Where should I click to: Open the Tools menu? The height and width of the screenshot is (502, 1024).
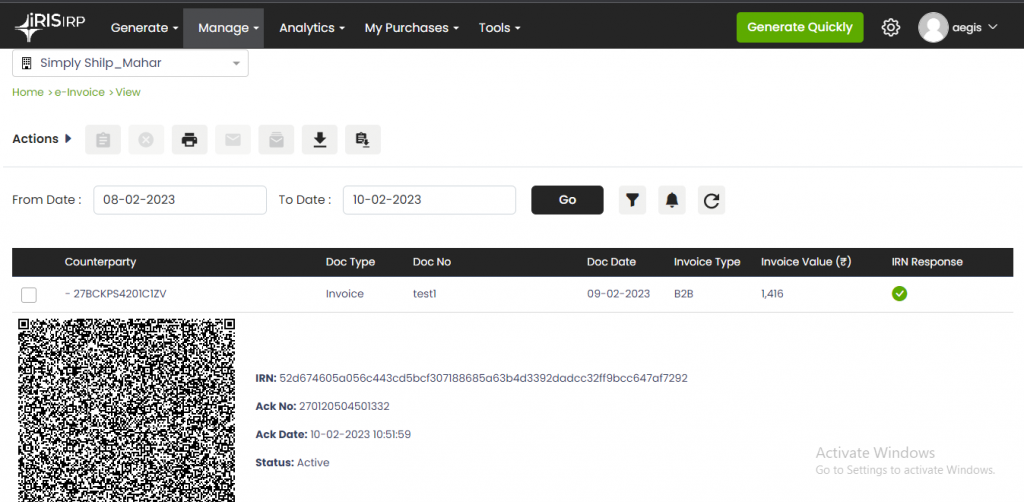[x=500, y=28]
